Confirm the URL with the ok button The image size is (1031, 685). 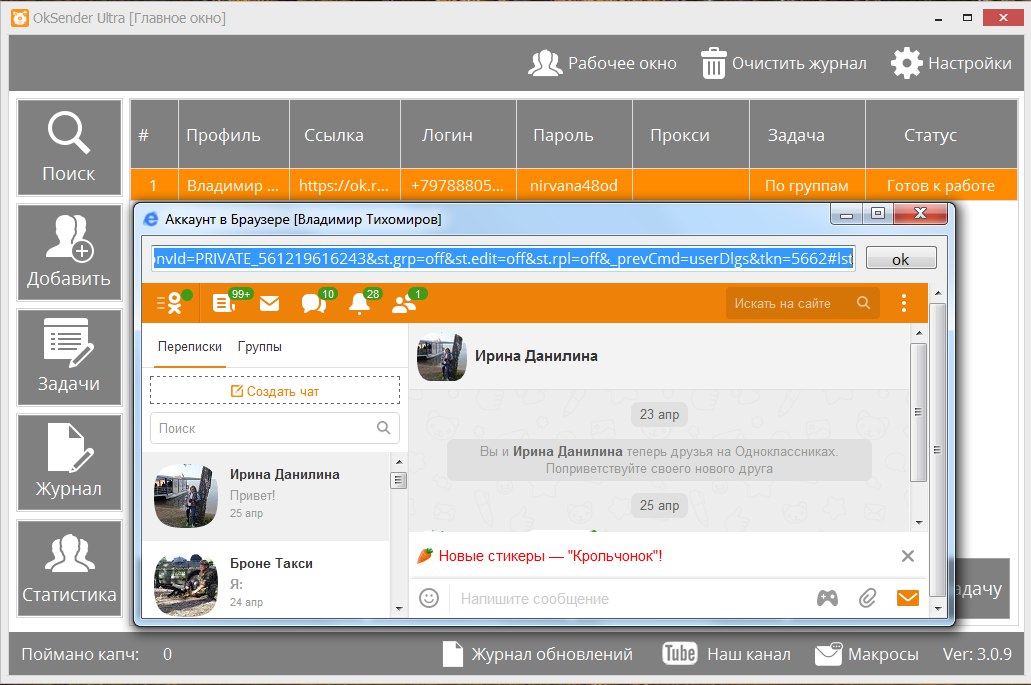[x=900, y=257]
